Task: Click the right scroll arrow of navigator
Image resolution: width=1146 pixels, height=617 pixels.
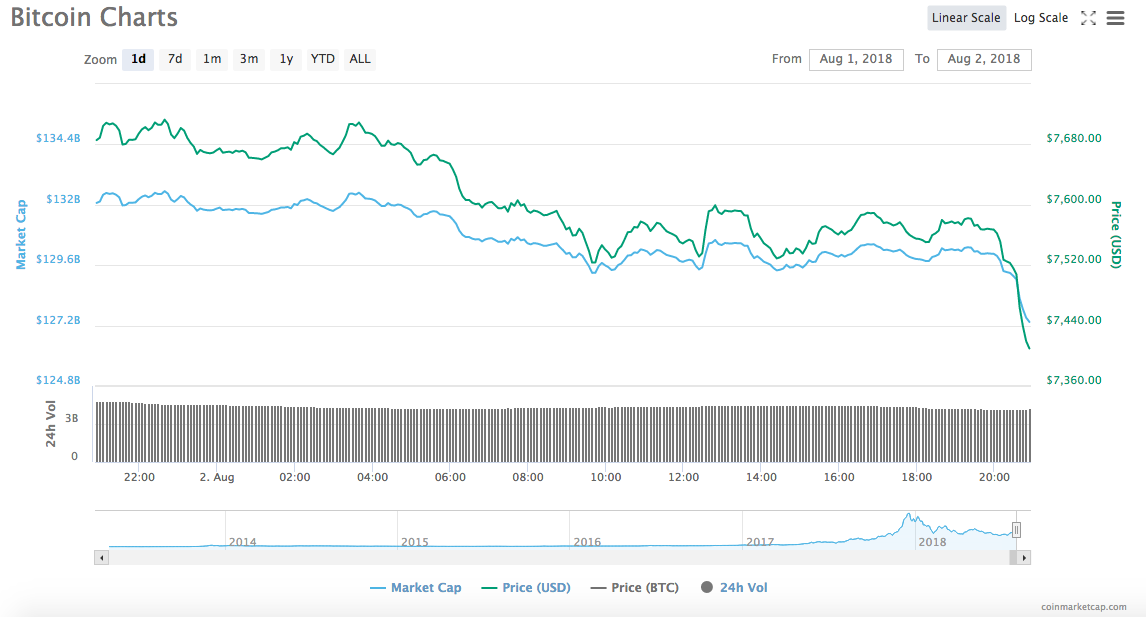Action: pos(1024,558)
